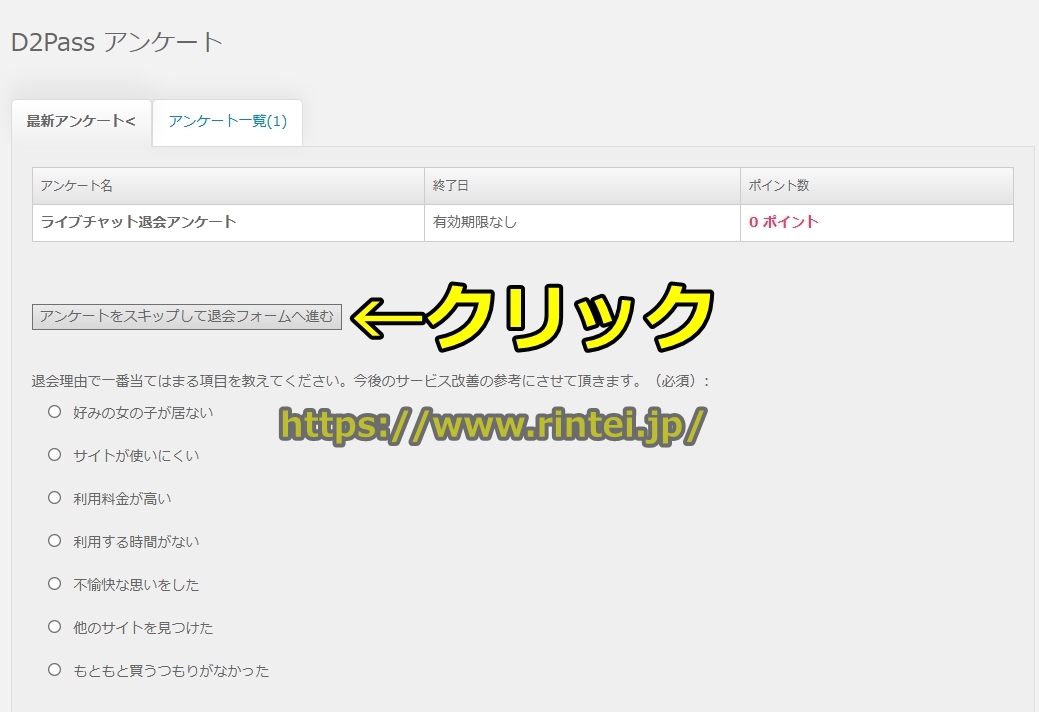Screen dimensions: 1039x712
Task: Open the ライブチャット退会アンケート survey entry
Action: pos(138,222)
